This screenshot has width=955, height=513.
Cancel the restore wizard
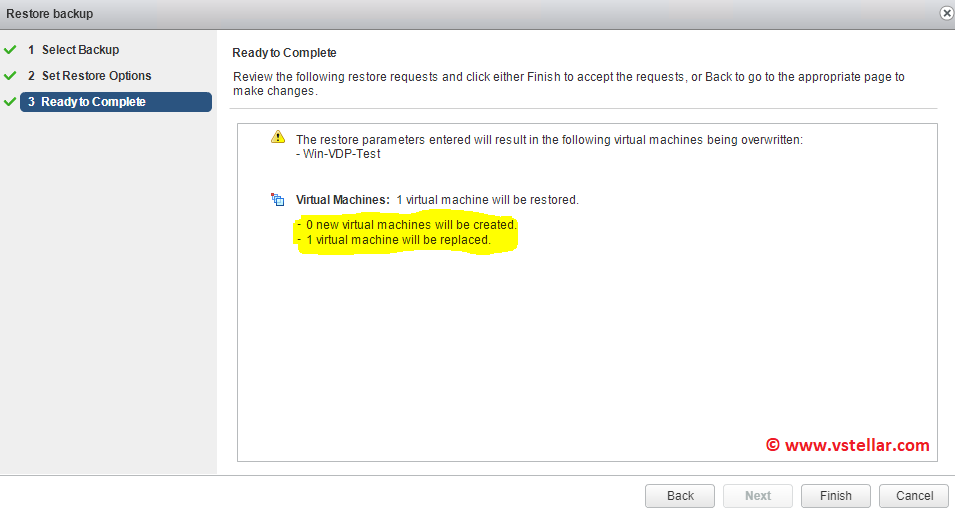914,496
